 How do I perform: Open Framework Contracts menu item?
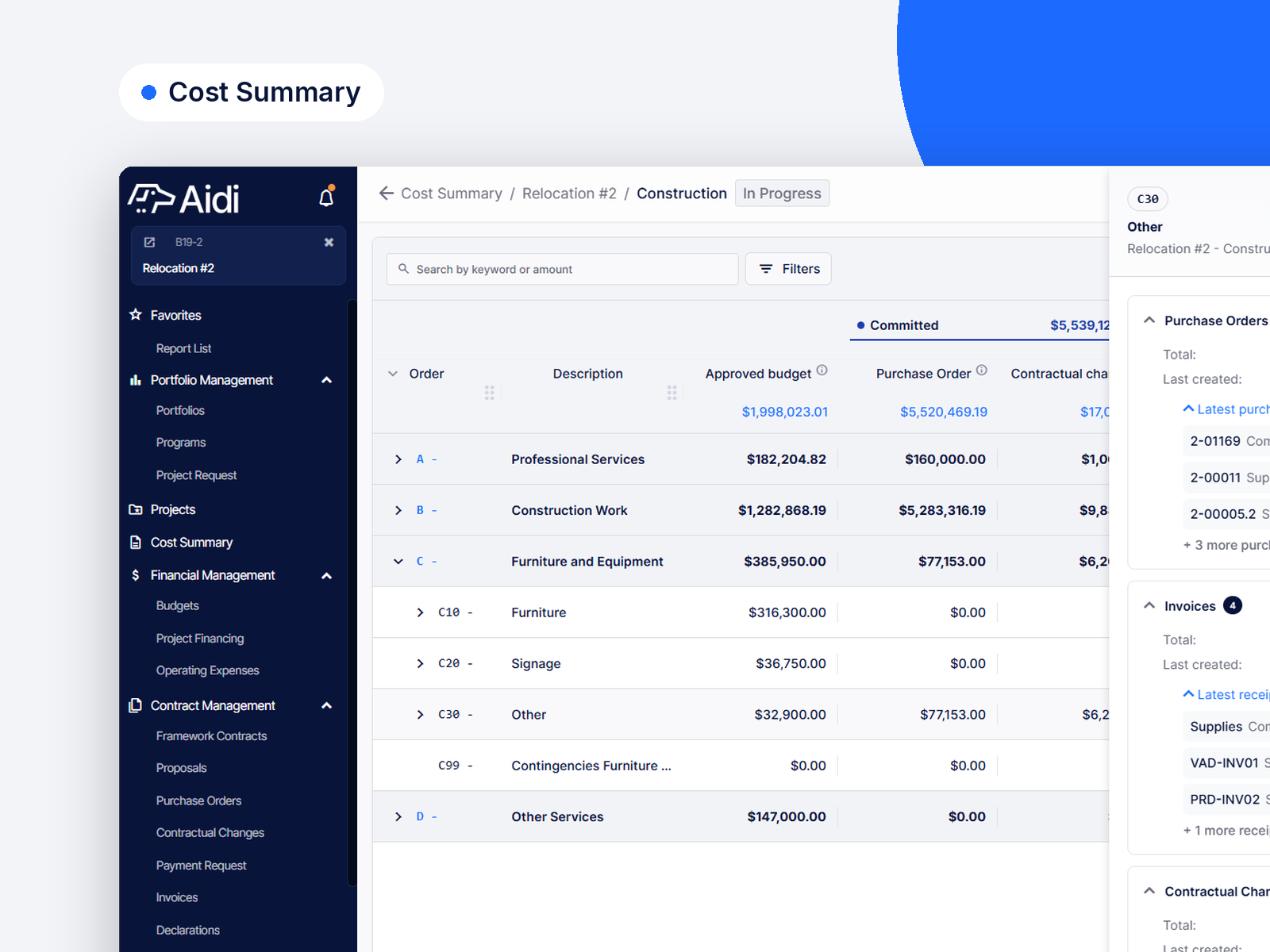pos(211,736)
